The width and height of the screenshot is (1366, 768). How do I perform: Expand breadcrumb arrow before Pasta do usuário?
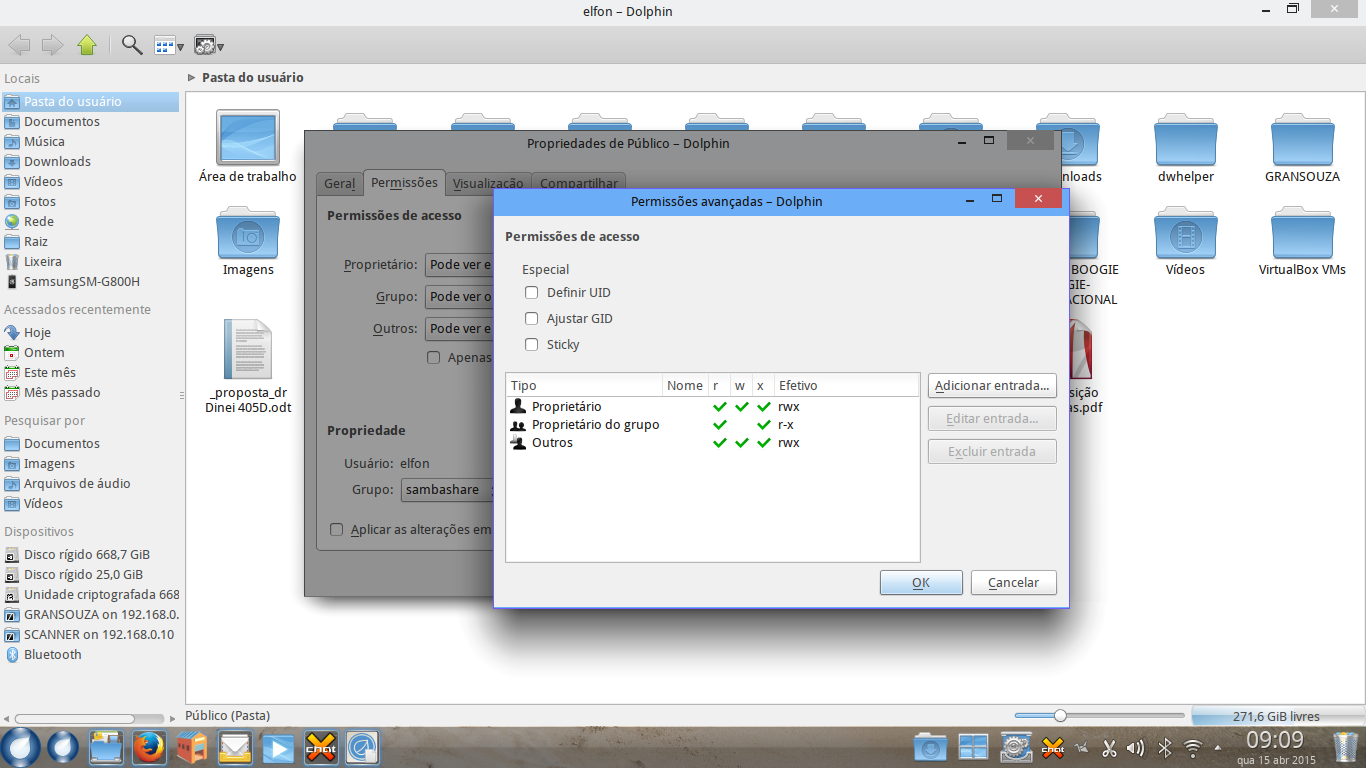pyautogui.click(x=191, y=77)
